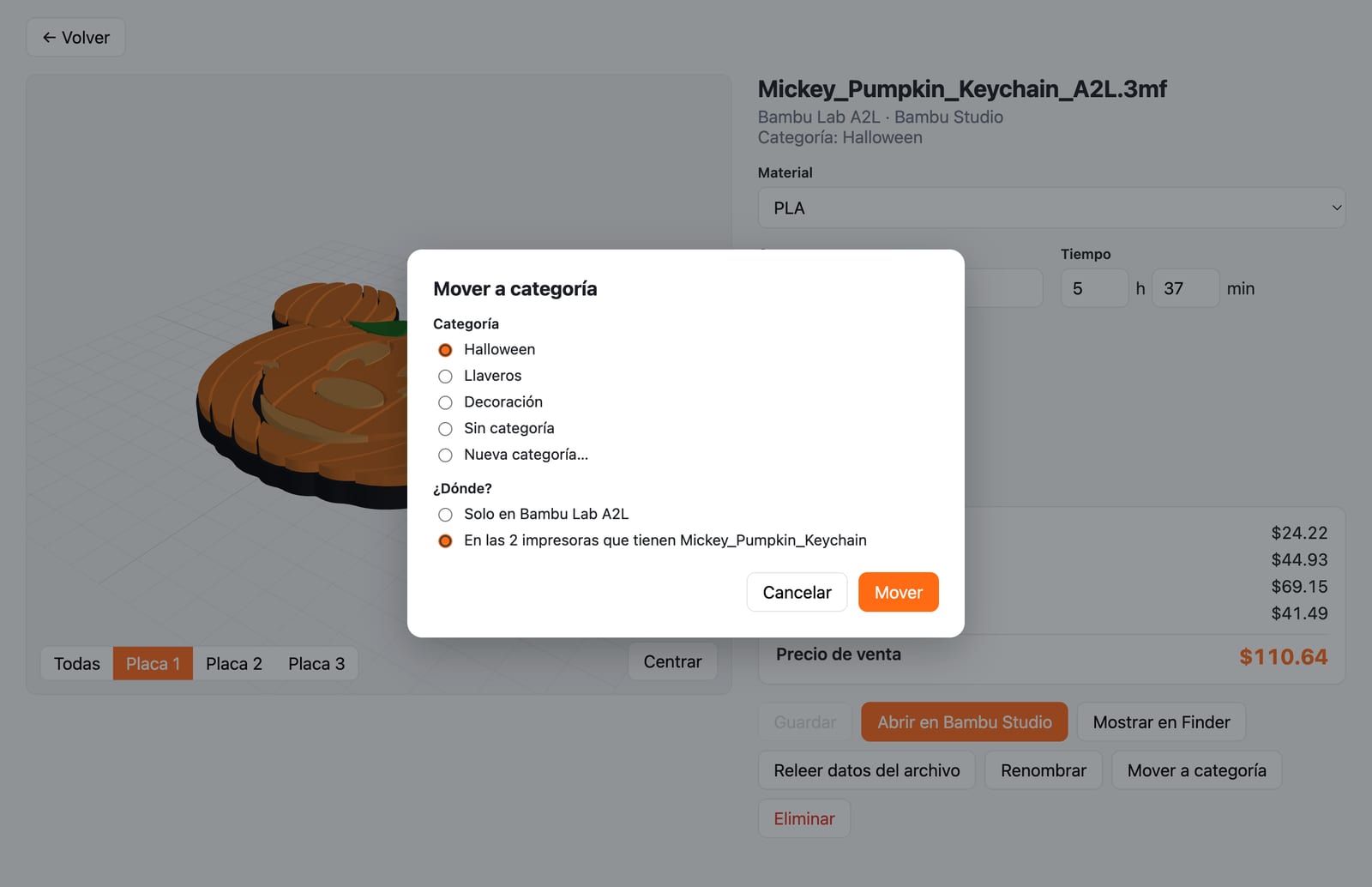Click the Cancelar button in dialog

pyautogui.click(x=797, y=592)
